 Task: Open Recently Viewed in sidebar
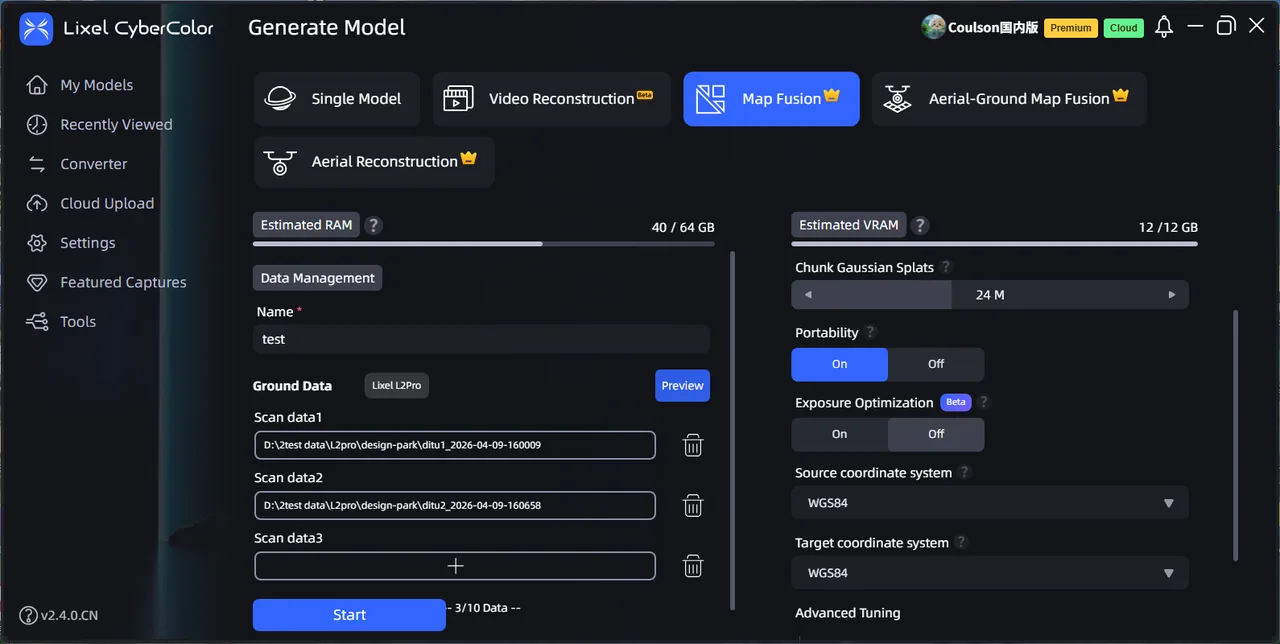[99, 124]
